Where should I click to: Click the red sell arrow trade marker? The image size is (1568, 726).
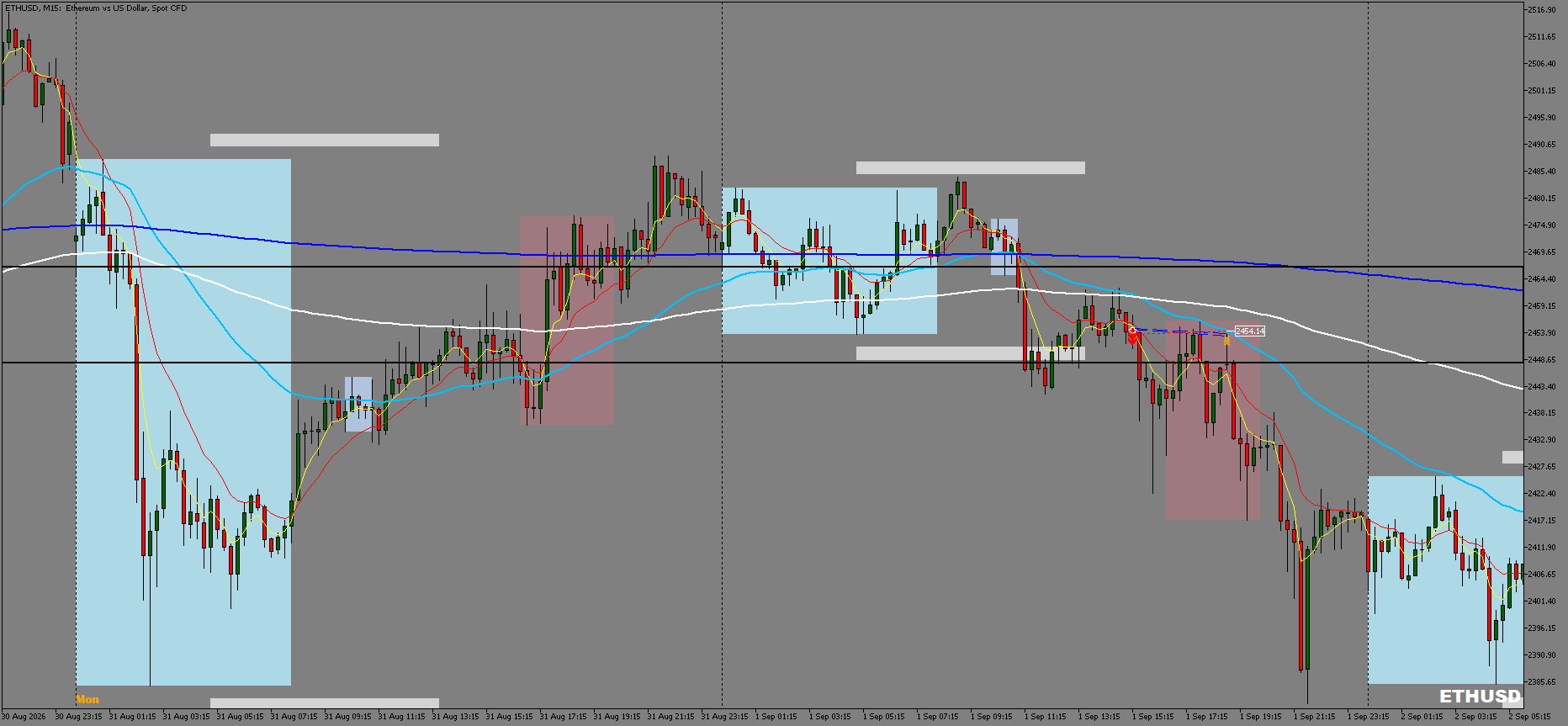(1133, 338)
